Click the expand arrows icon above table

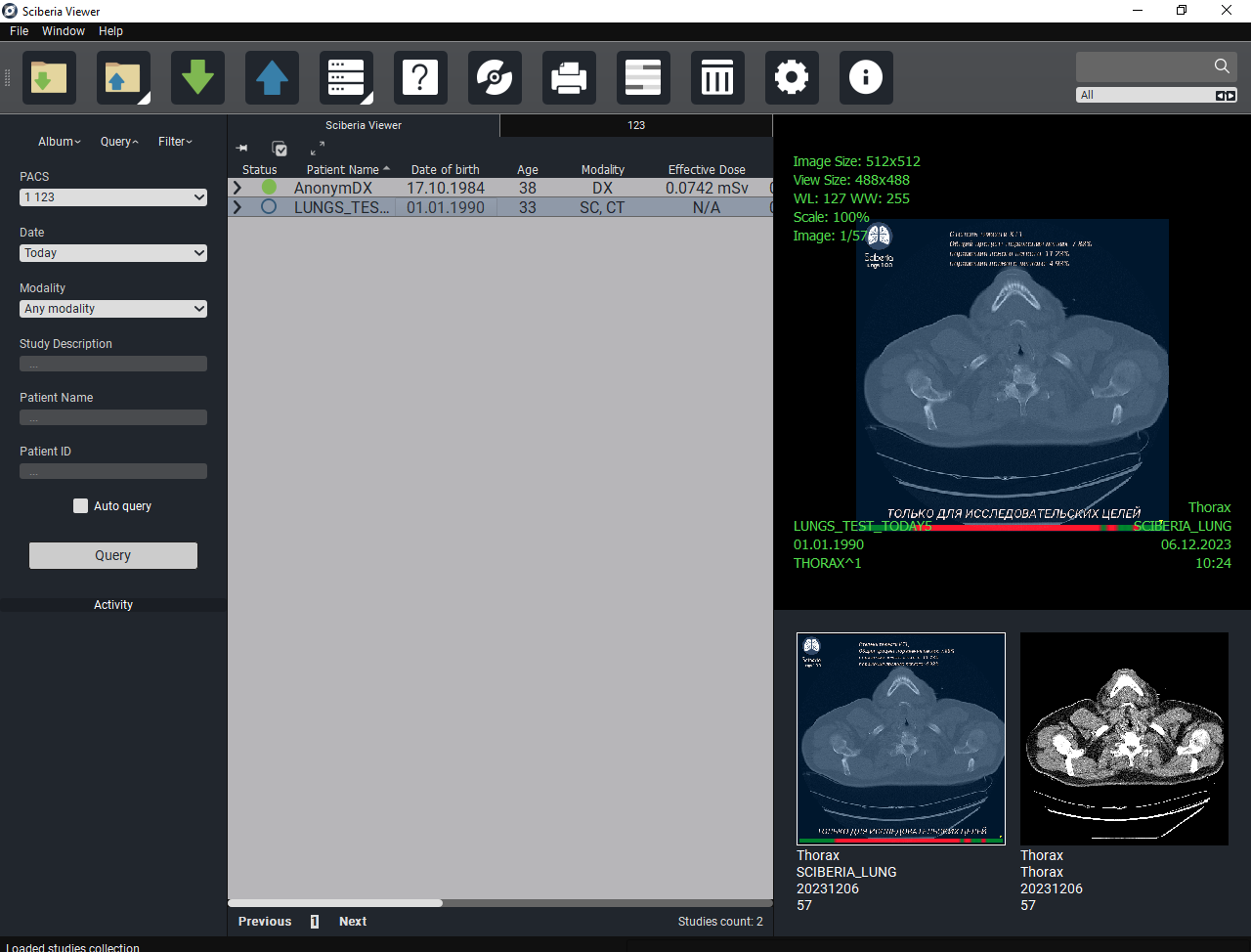pos(318,149)
